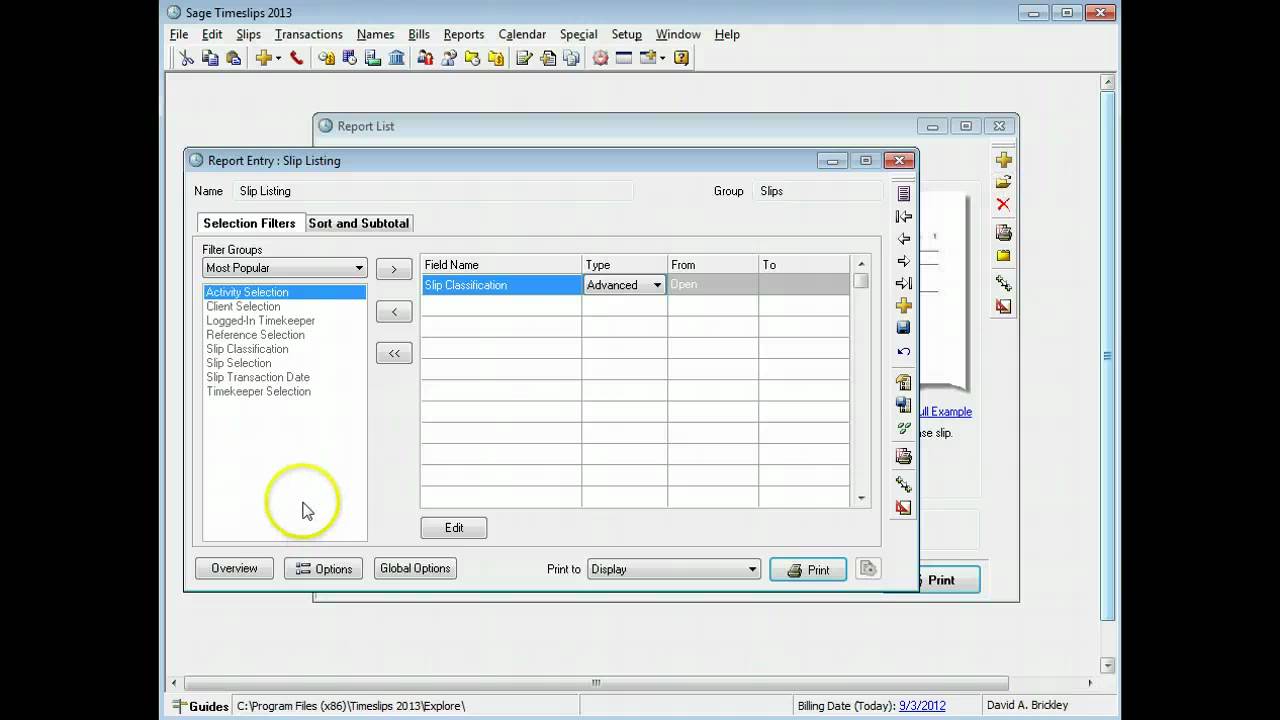Click the plus New icon in Report Entry sidebar

pos(904,305)
